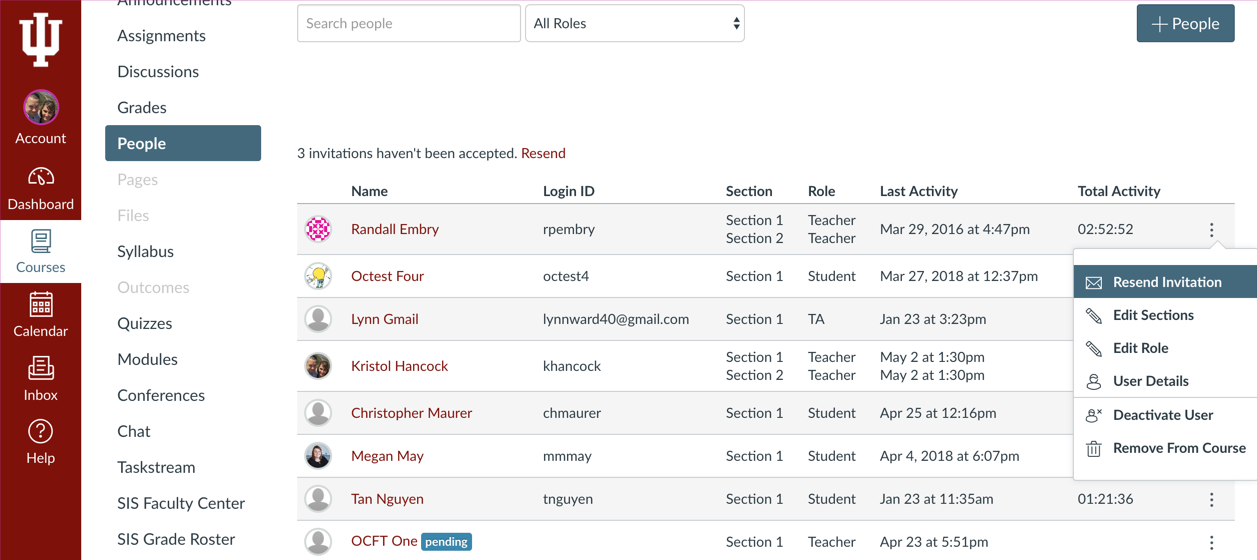Select Remove From Course in the menu

(x=1165, y=448)
